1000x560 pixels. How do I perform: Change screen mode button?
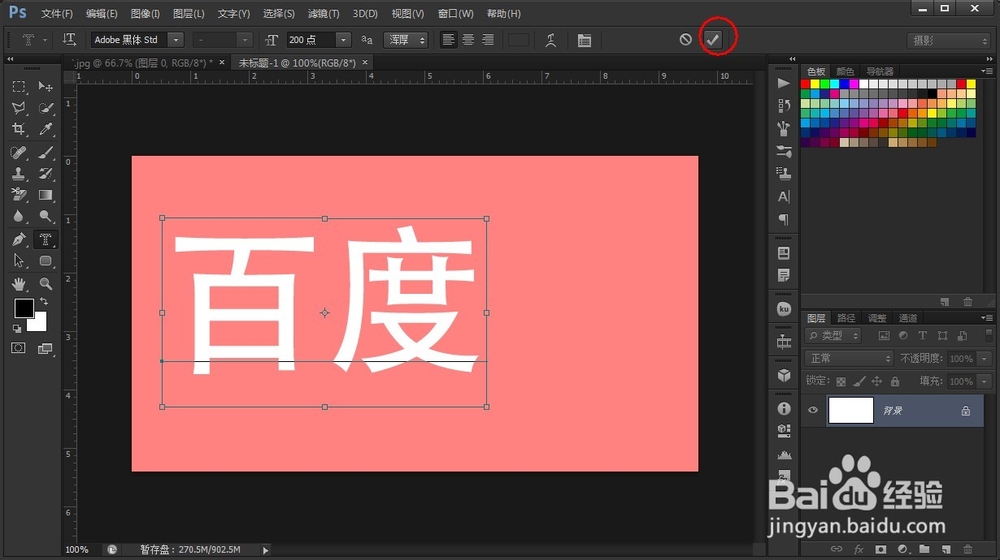(x=45, y=348)
